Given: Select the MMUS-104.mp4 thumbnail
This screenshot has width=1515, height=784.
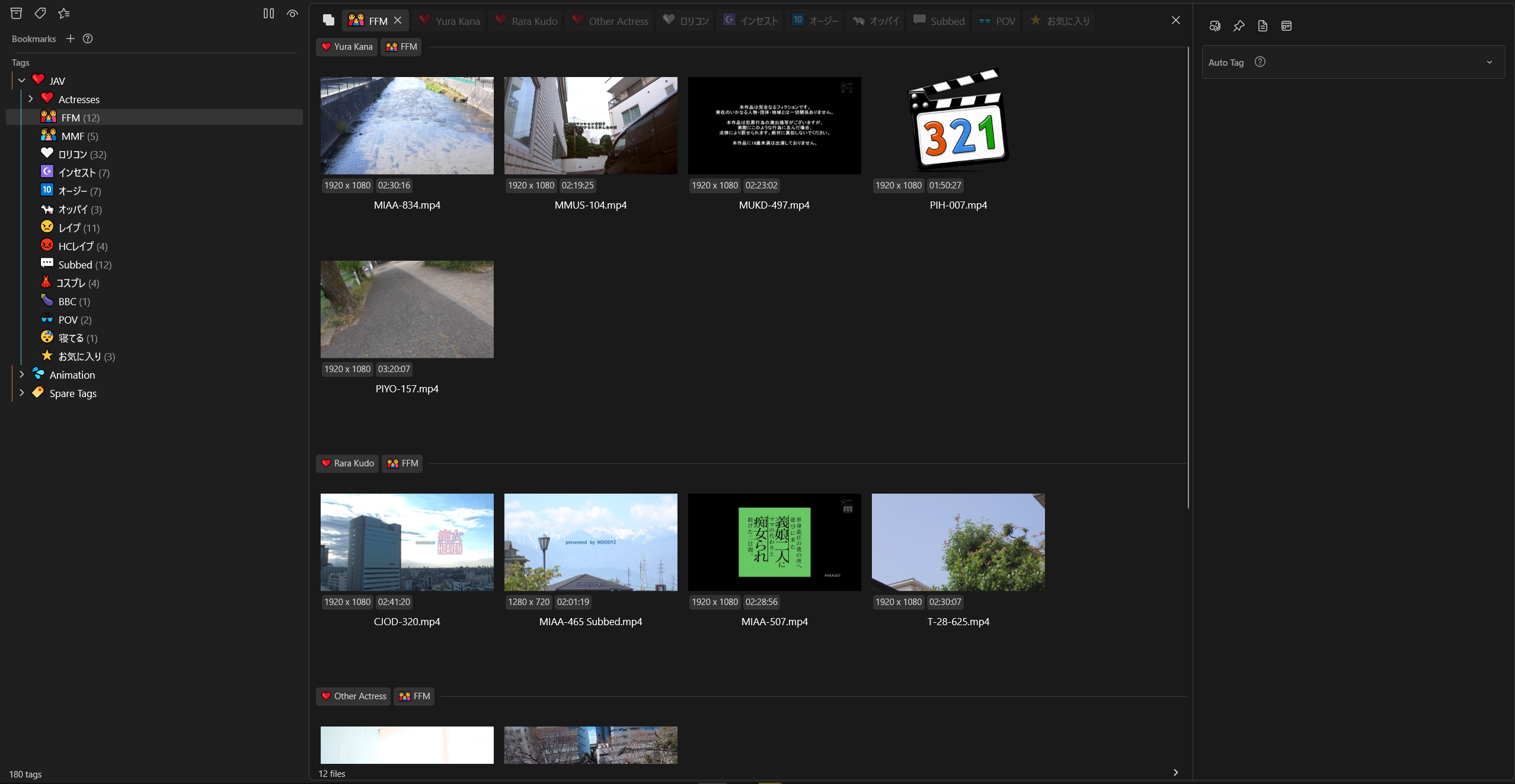Looking at the screenshot, I should 591,126.
